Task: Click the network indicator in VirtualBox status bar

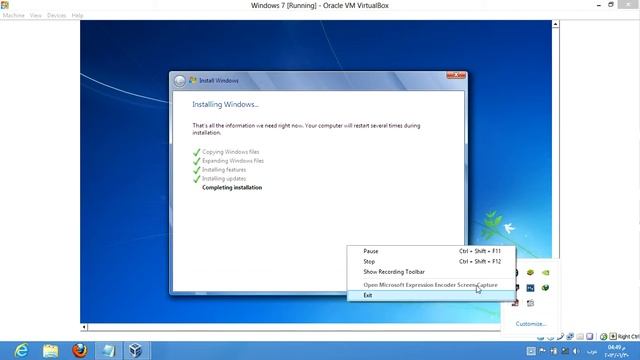Action: [570, 336]
